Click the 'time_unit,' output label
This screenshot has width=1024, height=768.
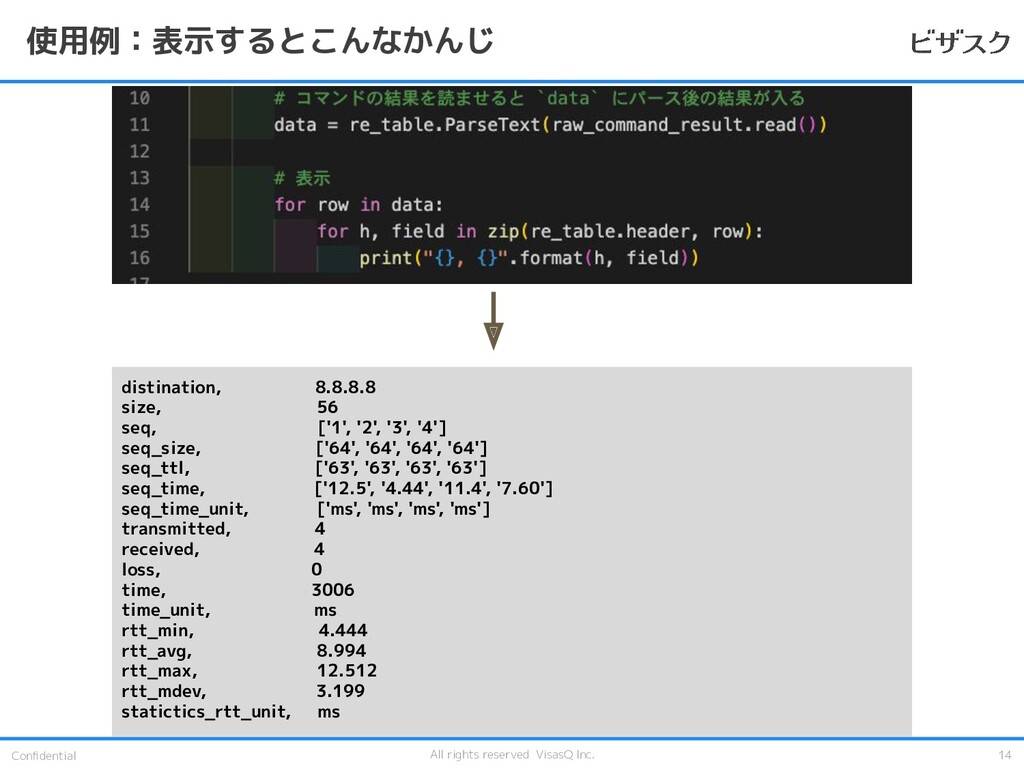[x=166, y=611]
